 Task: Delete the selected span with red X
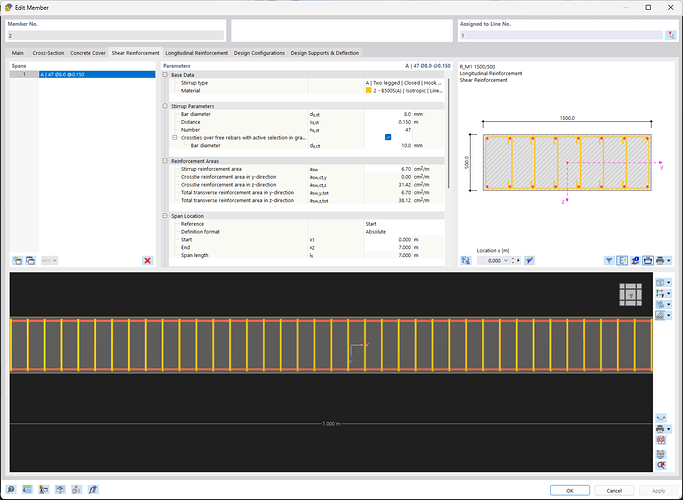pyautogui.click(x=148, y=260)
